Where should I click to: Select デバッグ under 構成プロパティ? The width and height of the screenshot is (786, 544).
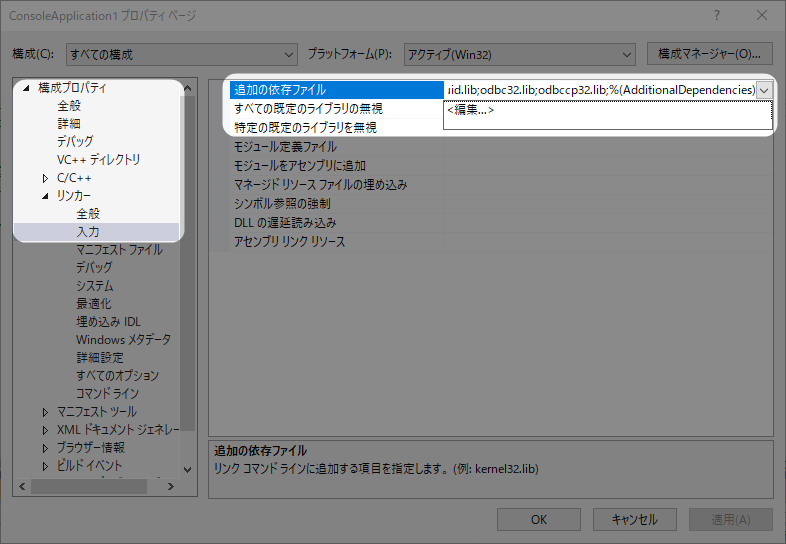[x=75, y=141]
